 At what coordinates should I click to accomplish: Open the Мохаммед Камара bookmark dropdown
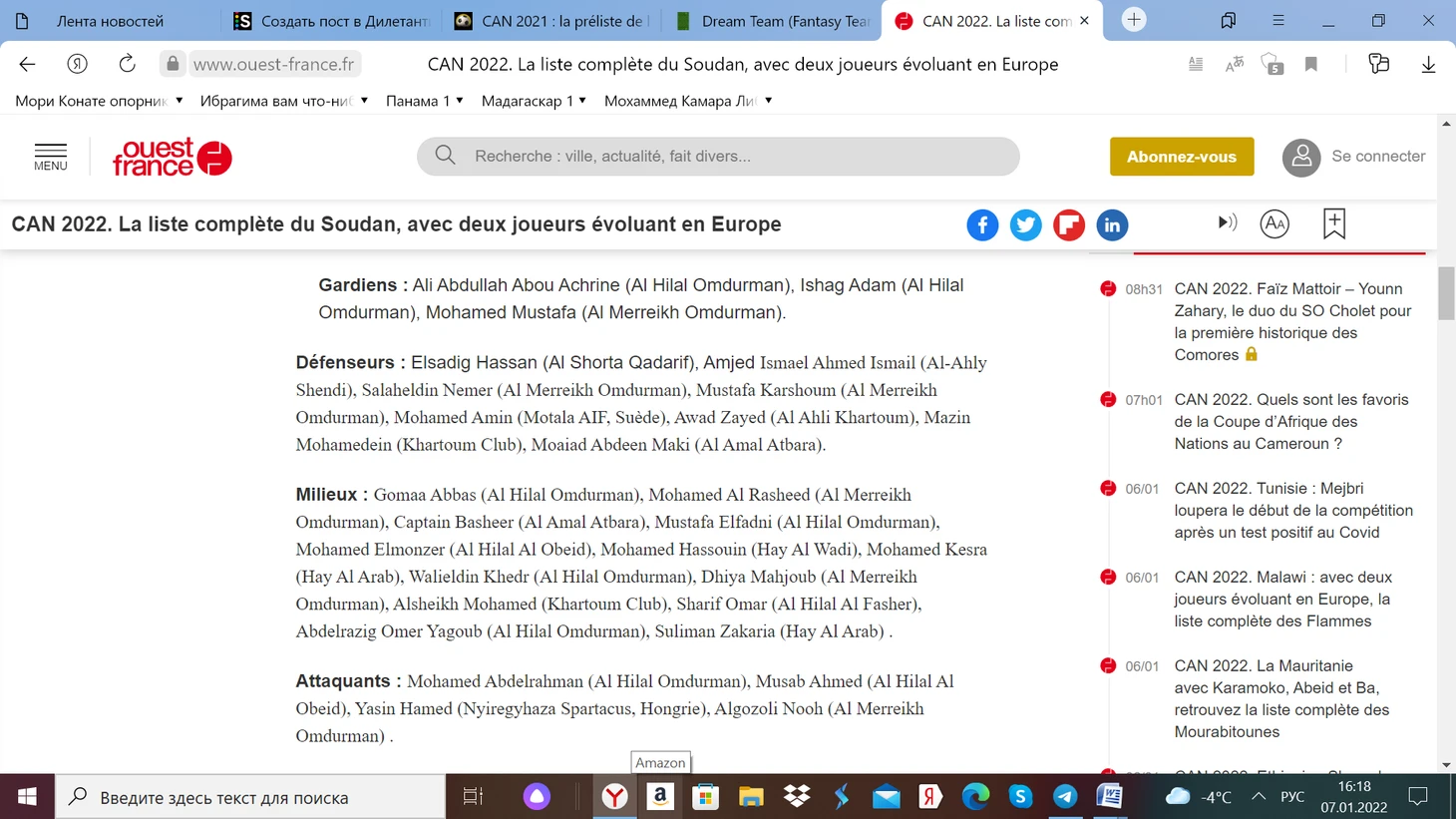[x=688, y=101]
